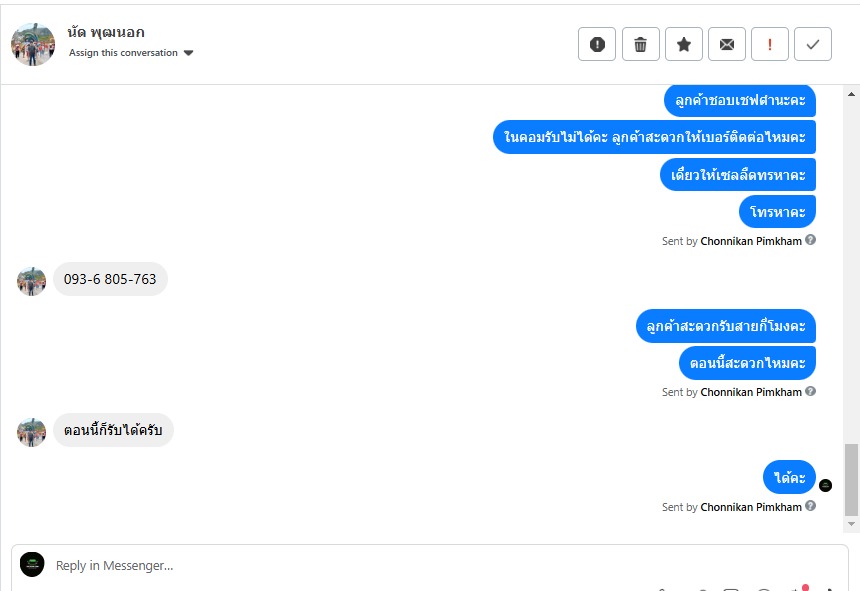Screen dimensions: 860x591
Task: Open Chonnikan Pimkham link below โทรหาคะ message
Action: (x=751, y=241)
